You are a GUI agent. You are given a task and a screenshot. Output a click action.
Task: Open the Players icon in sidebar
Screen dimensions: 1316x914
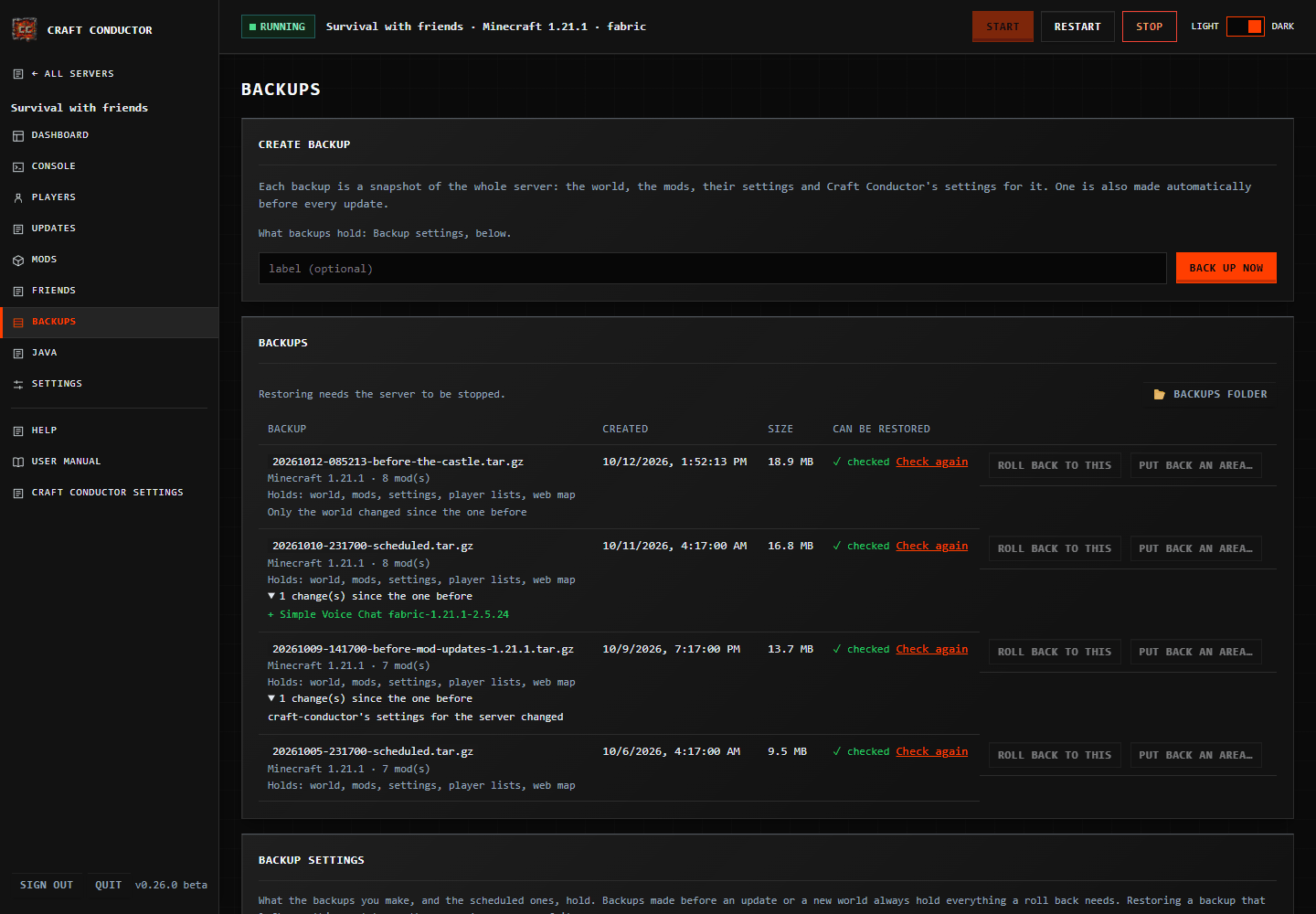tap(18, 197)
